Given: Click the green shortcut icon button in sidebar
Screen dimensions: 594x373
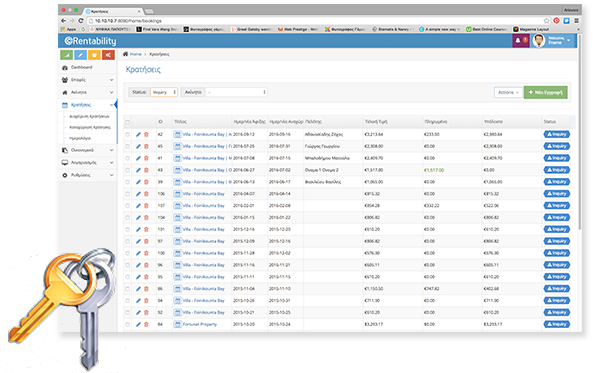Looking at the screenshot, I should 67,55.
